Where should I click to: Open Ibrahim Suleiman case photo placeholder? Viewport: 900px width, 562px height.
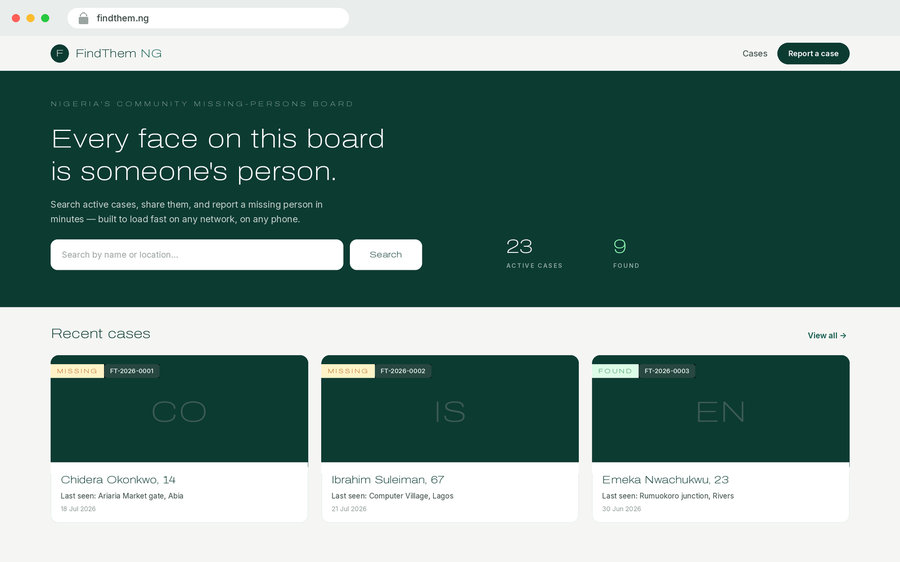point(450,409)
